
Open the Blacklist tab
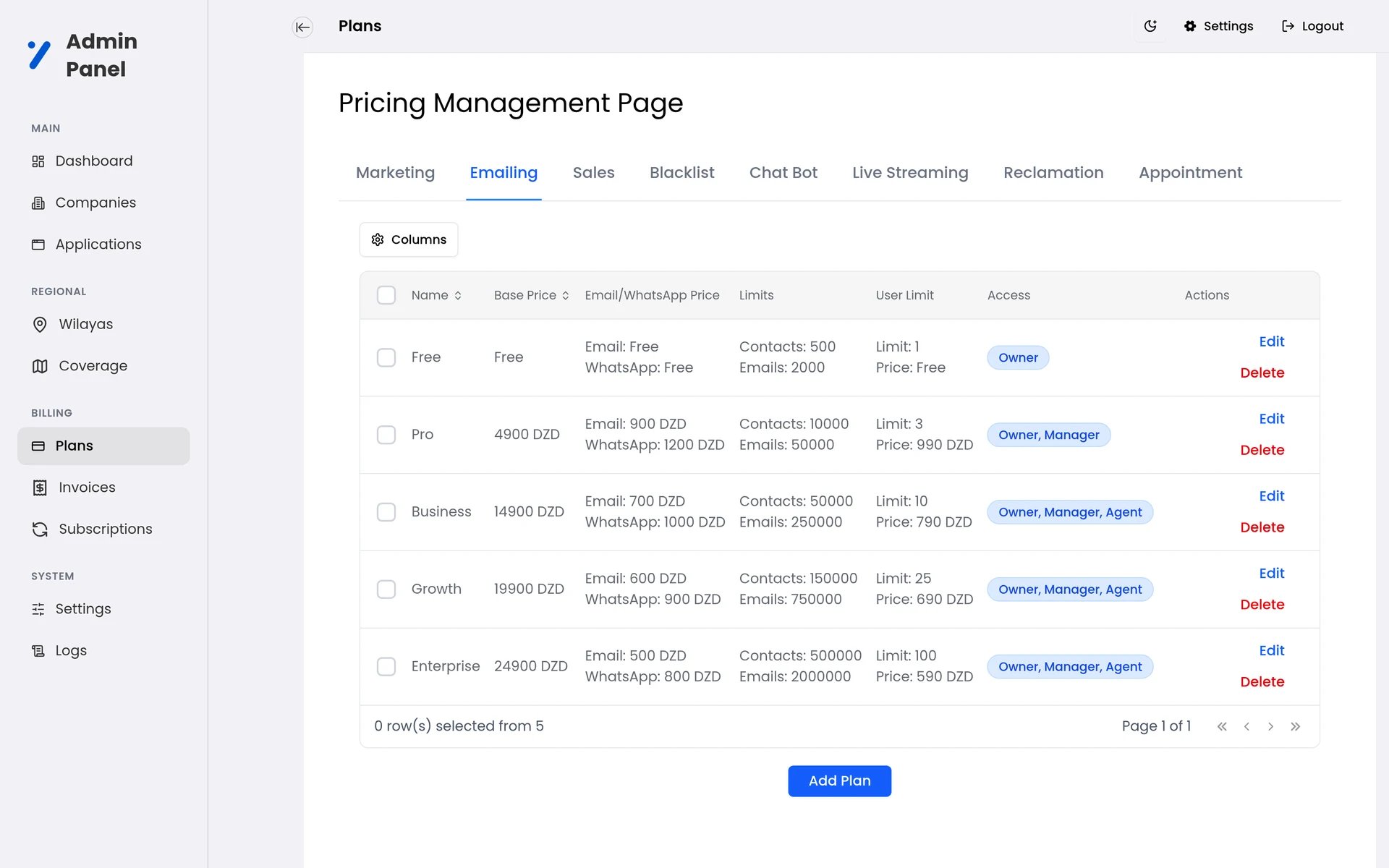tap(681, 173)
